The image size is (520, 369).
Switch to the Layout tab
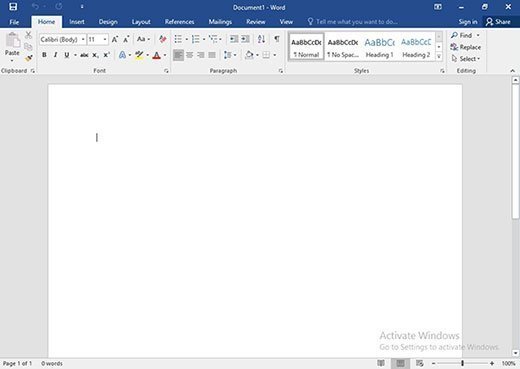[x=141, y=22]
